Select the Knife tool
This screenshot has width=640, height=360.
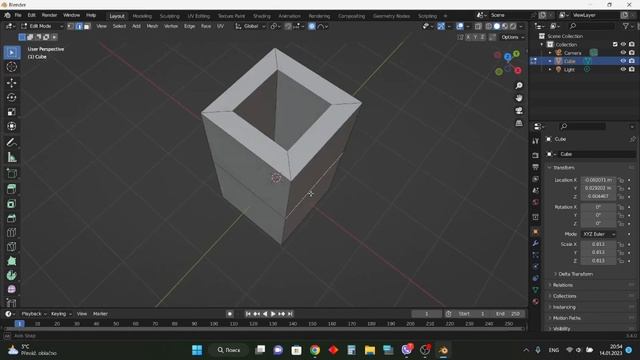pos(11,247)
